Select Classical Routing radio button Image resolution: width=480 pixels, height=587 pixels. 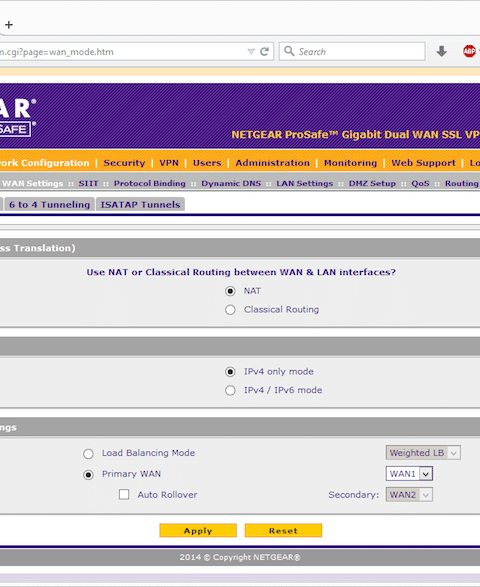[x=230, y=310]
